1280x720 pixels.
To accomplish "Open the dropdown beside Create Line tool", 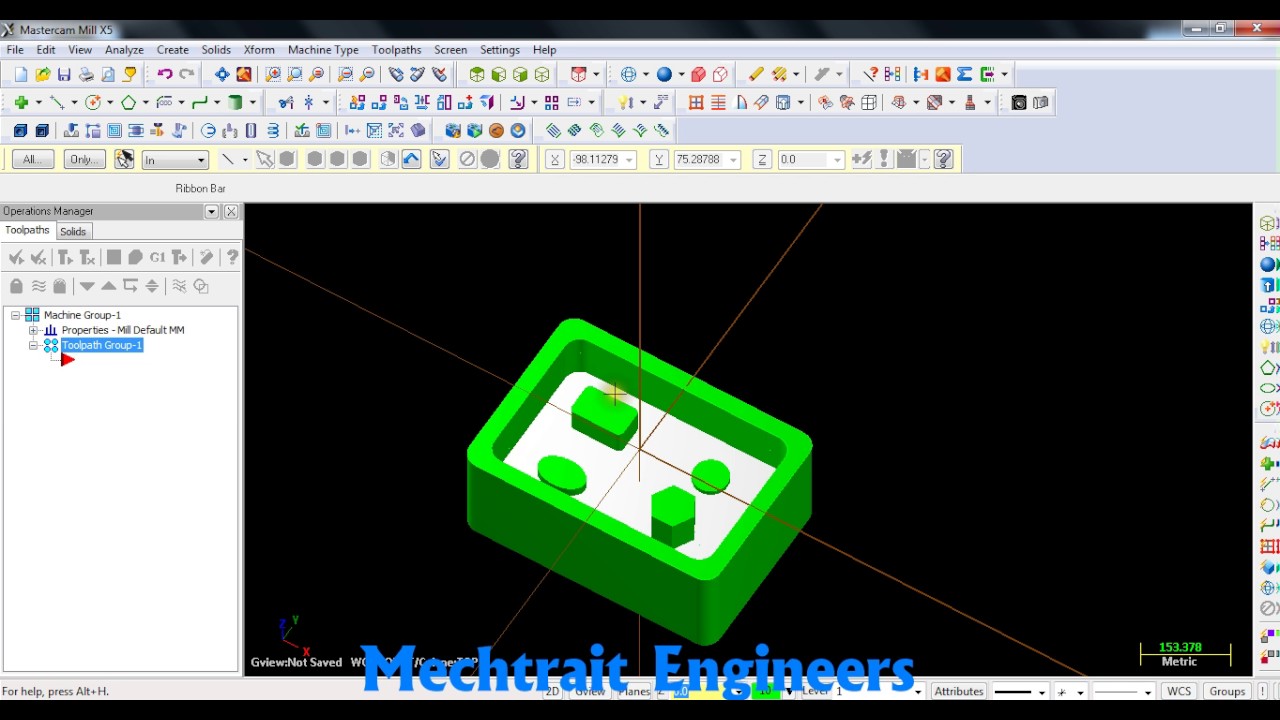I will click(74, 102).
